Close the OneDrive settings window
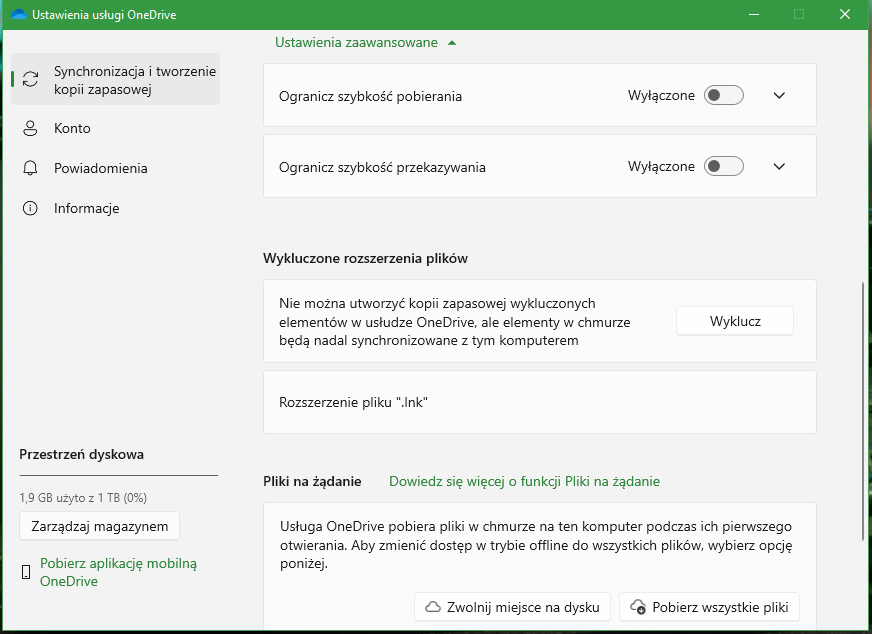Viewport: 872px width, 634px height. pyautogui.click(x=845, y=14)
